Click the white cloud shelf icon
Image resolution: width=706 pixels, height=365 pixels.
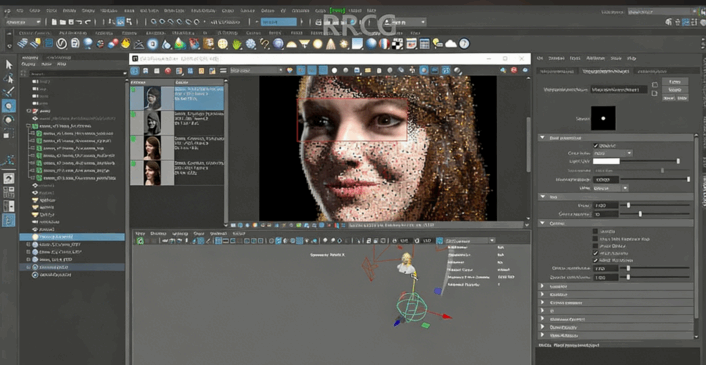tap(451, 43)
